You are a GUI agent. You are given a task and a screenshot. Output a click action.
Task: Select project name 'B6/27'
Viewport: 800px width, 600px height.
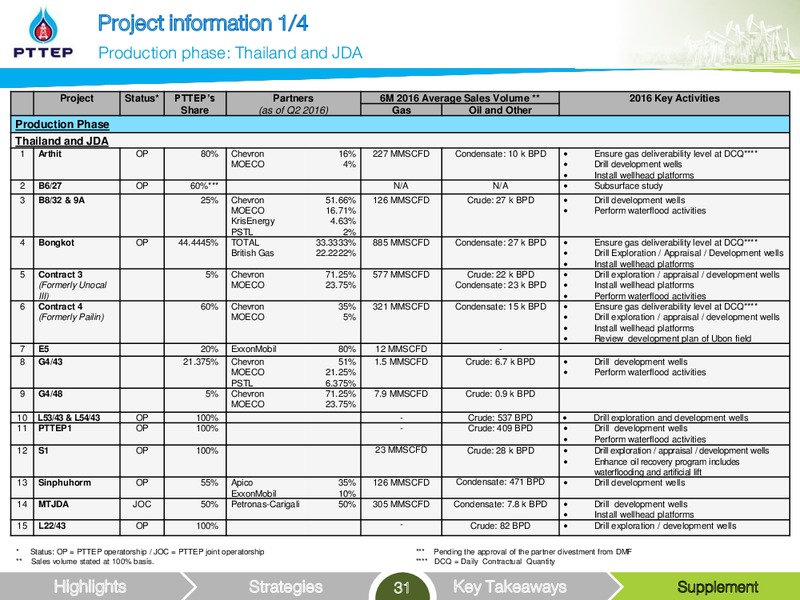click(x=49, y=186)
